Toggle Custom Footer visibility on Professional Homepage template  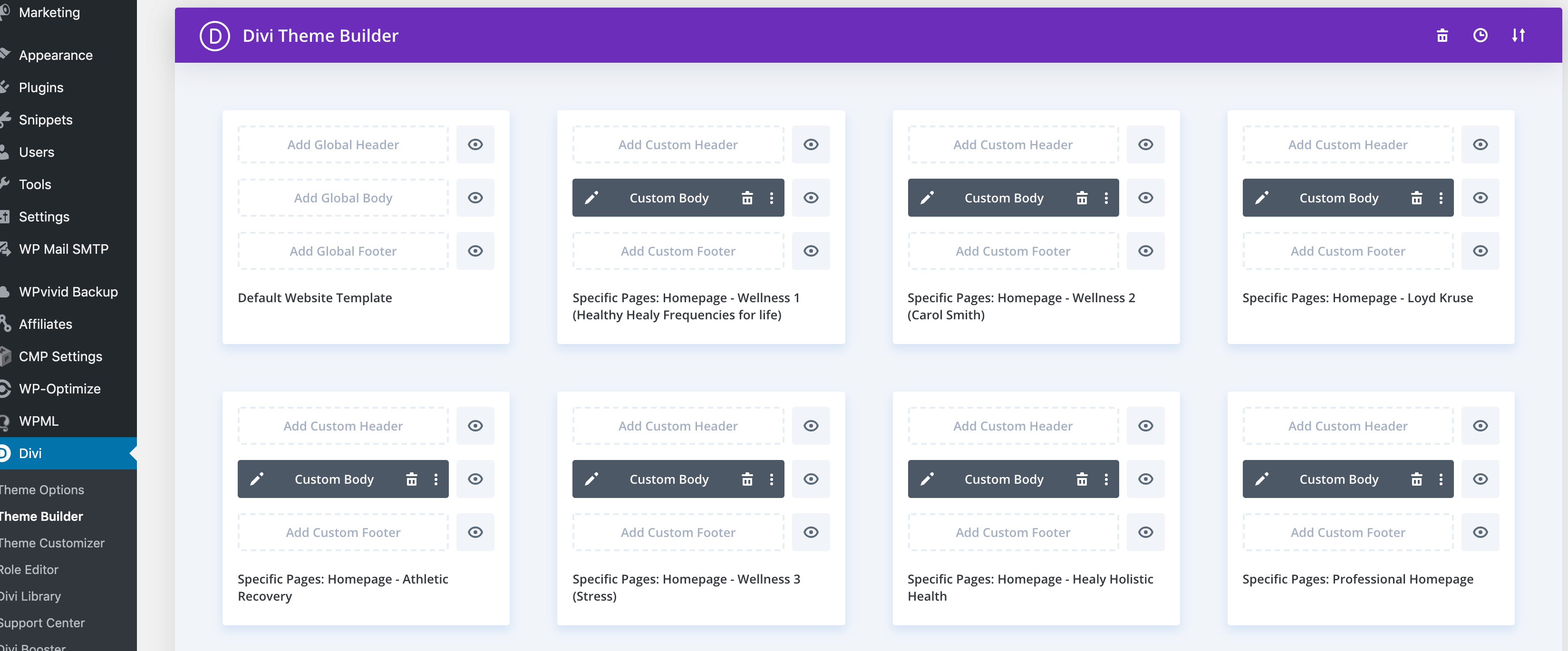point(1481,532)
